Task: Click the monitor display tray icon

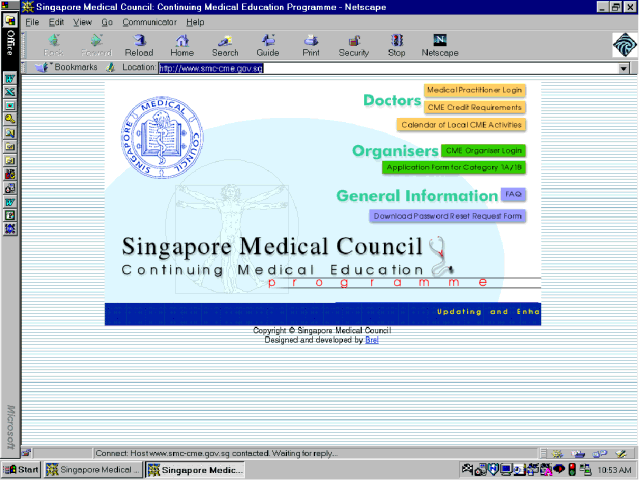Action: click(x=506, y=470)
